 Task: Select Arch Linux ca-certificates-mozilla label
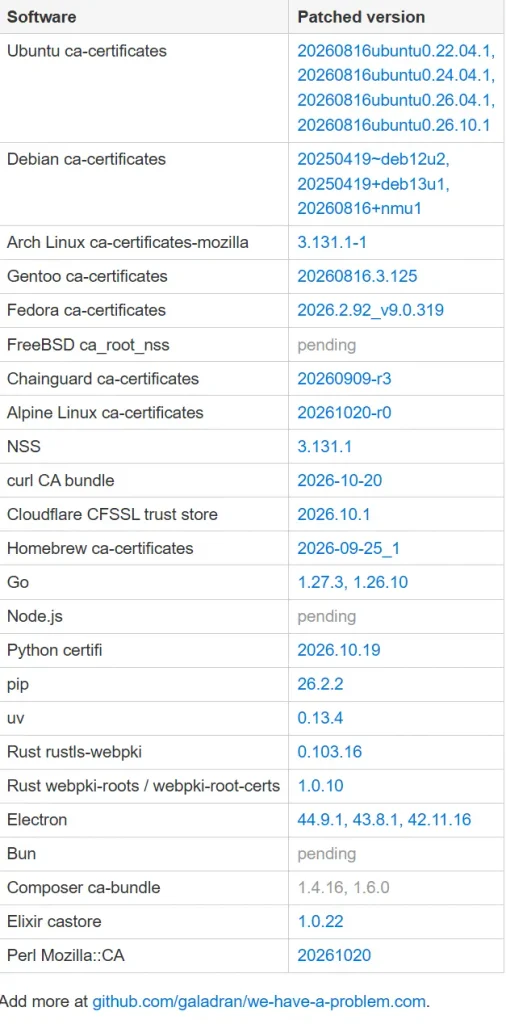tap(127, 243)
